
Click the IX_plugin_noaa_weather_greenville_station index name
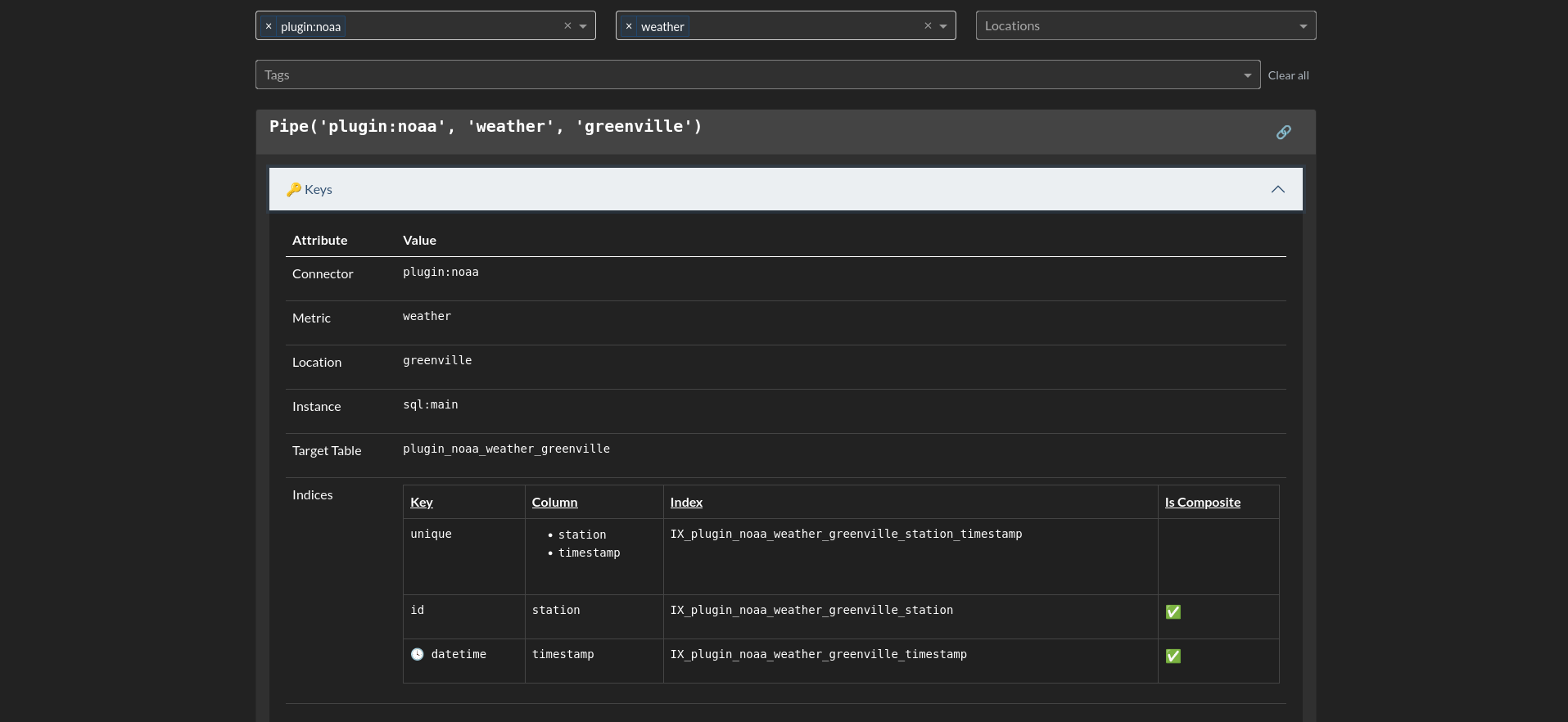[x=811, y=610]
